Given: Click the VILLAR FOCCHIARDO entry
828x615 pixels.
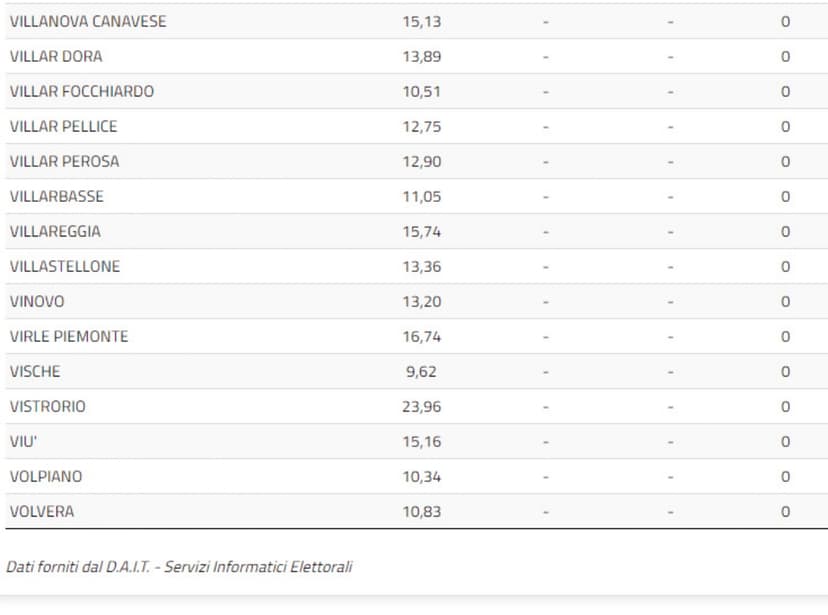Looking at the screenshot, I should 82,91.
